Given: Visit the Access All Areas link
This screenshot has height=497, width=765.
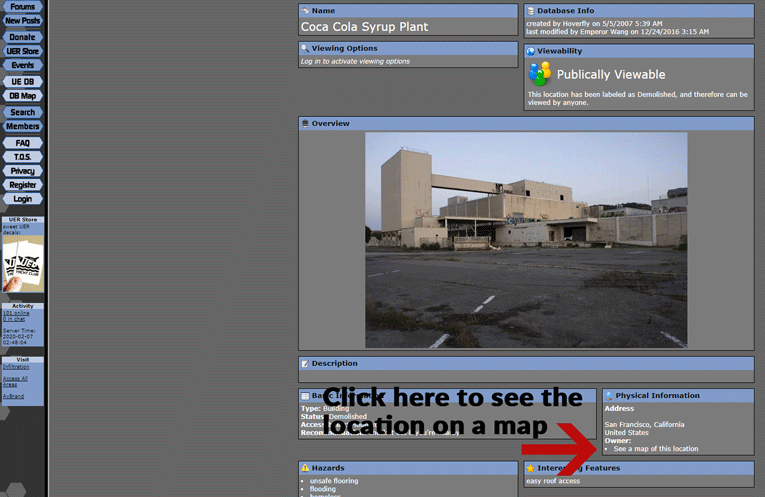Looking at the screenshot, I should click(x=15, y=381).
